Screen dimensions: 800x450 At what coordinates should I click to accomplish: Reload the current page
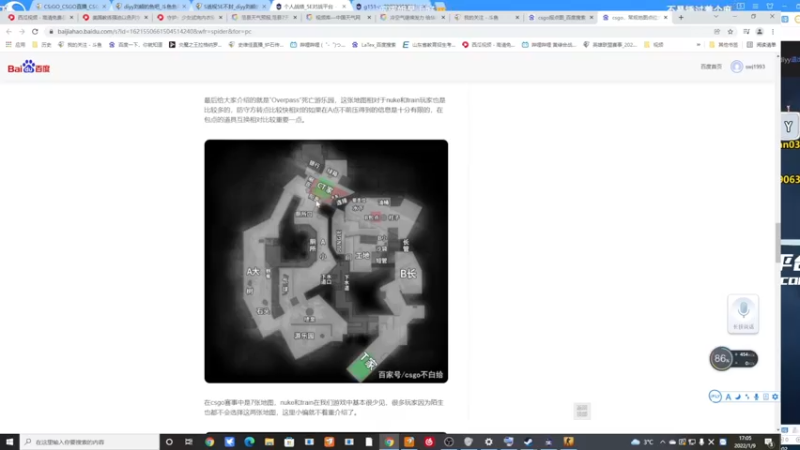pyautogui.click(x=35, y=32)
